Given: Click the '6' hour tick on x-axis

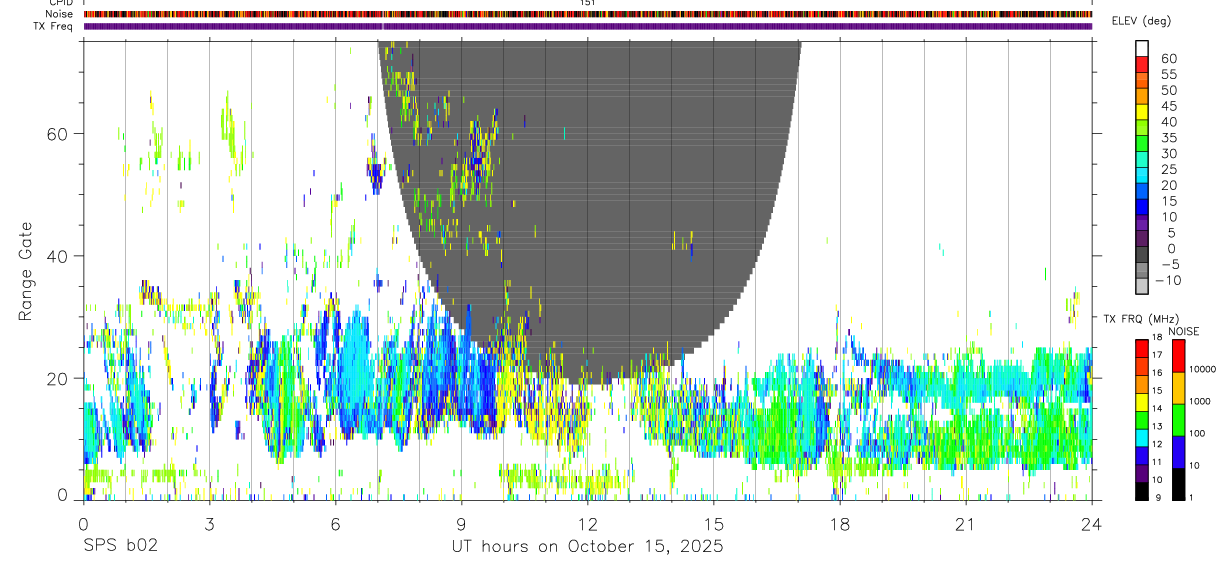Looking at the screenshot, I should click(335, 524).
